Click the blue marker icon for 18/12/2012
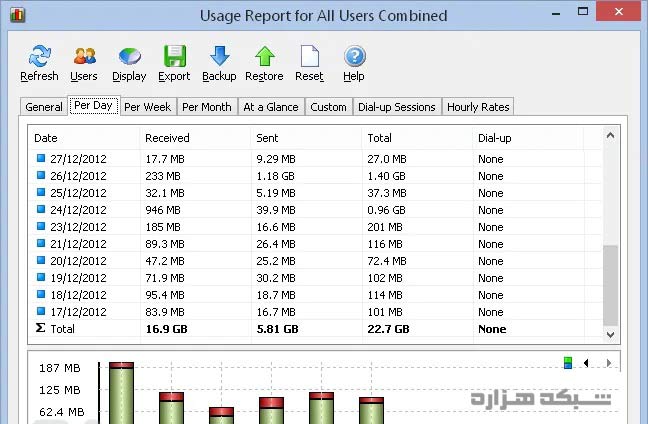Viewport: 648px width, 424px height. click(x=40, y=294)
